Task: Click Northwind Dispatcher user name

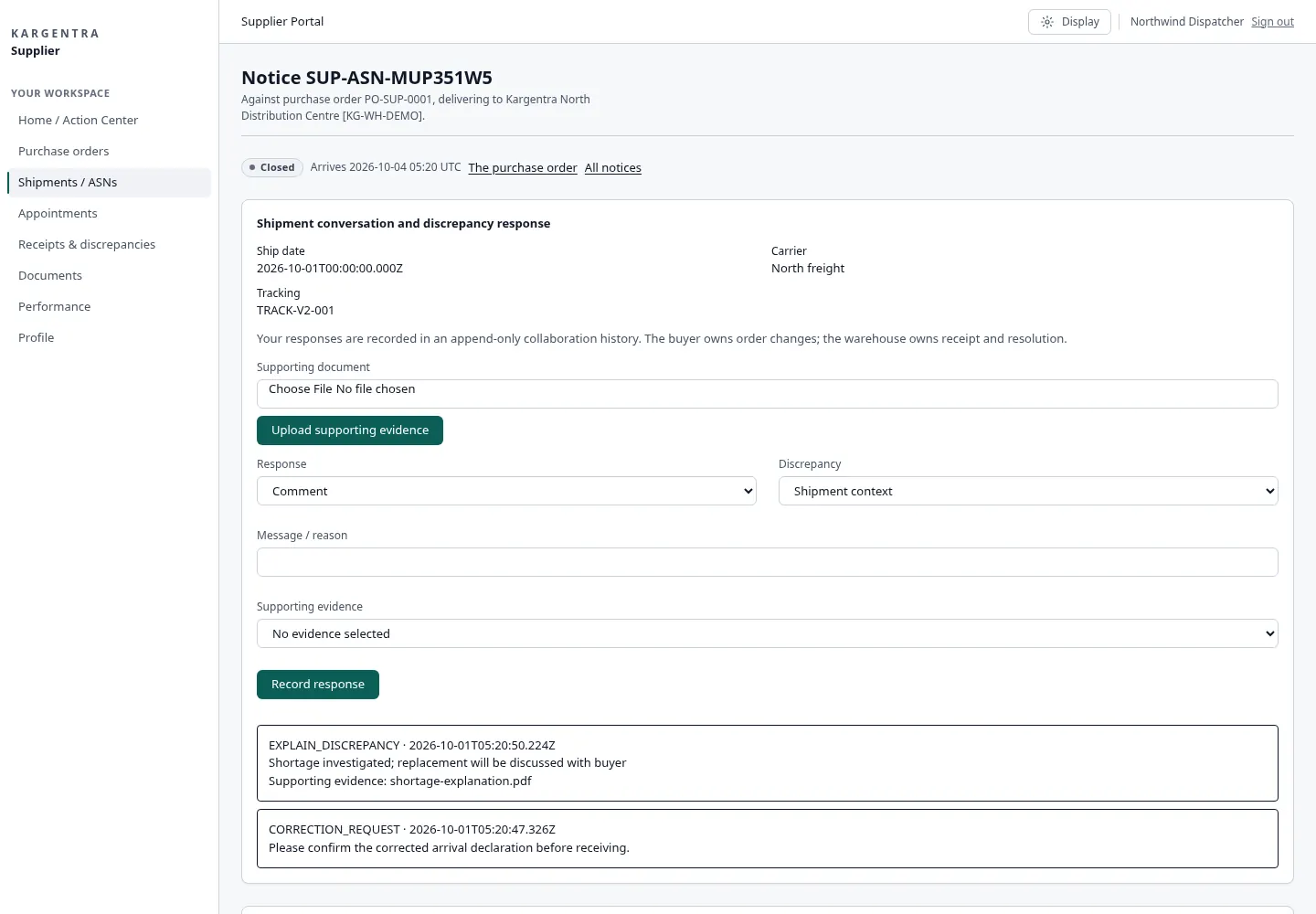Action: coord(1187,22)
